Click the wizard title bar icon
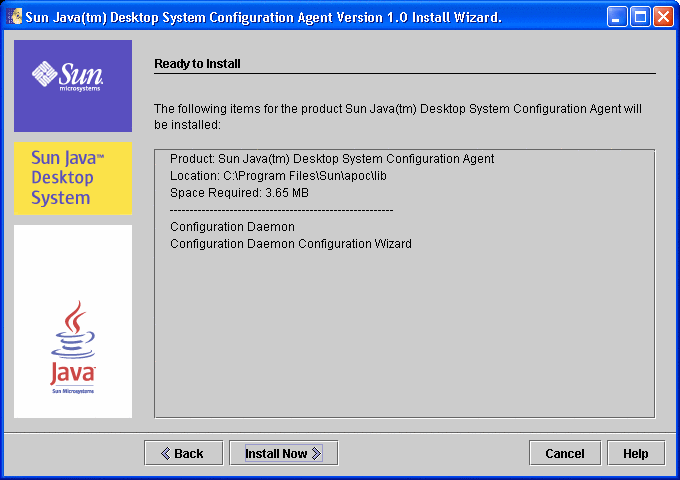Viewport: 680px width, 480px height. [x=15, y=17]
